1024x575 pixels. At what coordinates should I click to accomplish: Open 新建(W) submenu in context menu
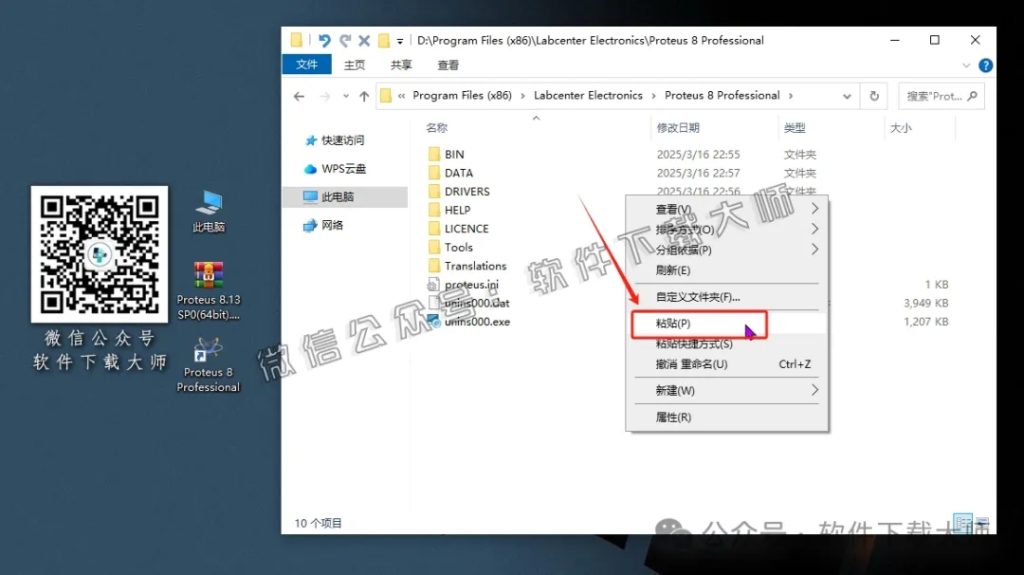(727, 390)
